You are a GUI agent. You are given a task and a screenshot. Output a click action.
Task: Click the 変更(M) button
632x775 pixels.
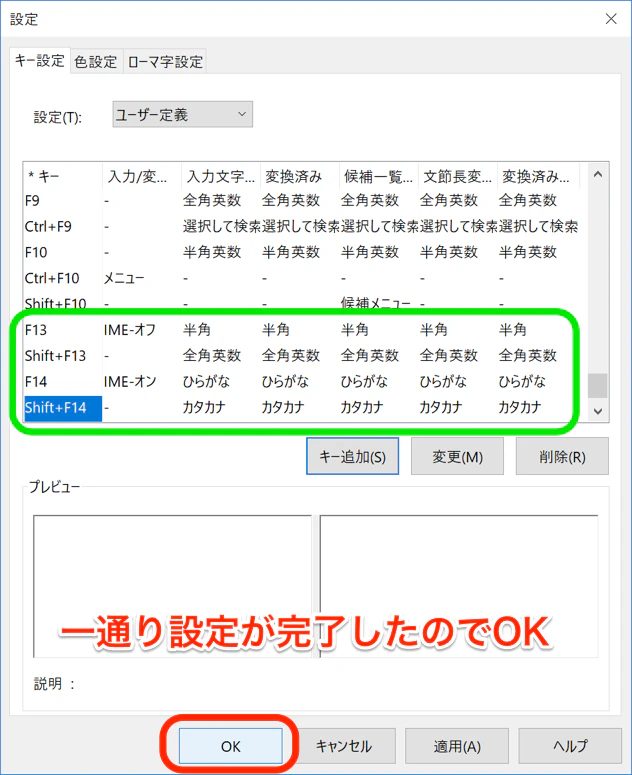(x=457, y=456)
